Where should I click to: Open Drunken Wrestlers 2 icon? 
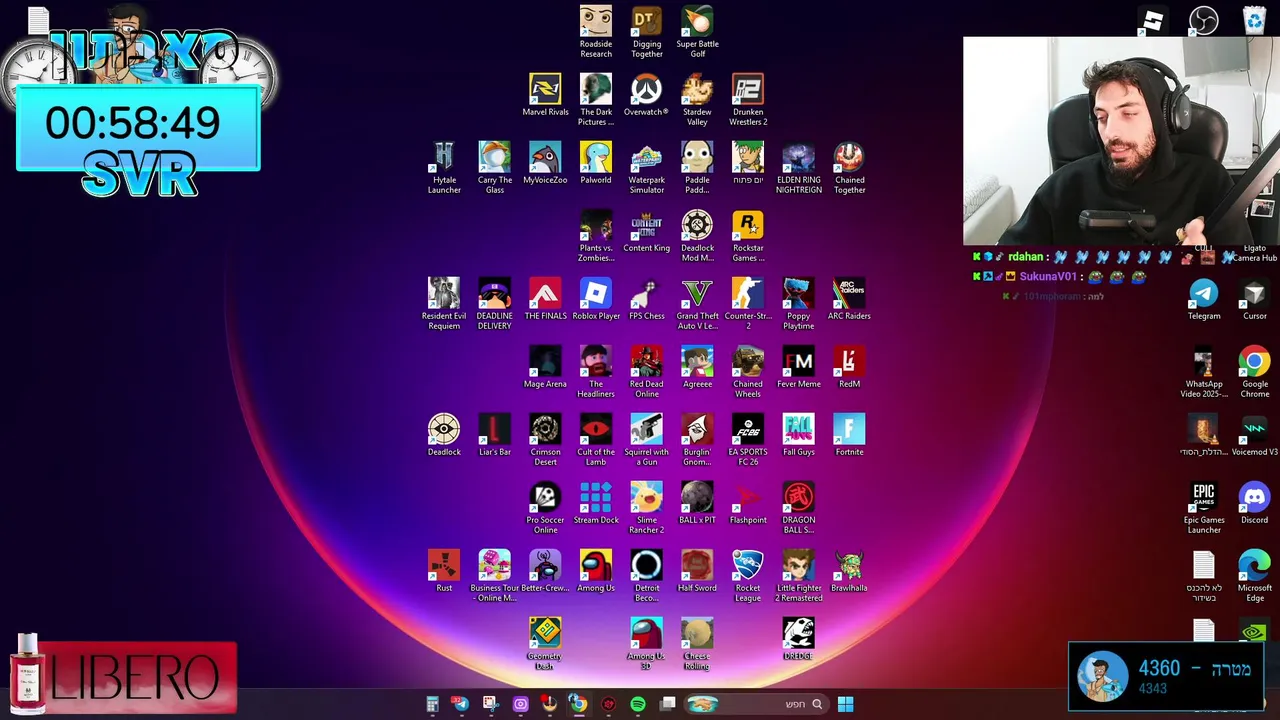point(748,99)
